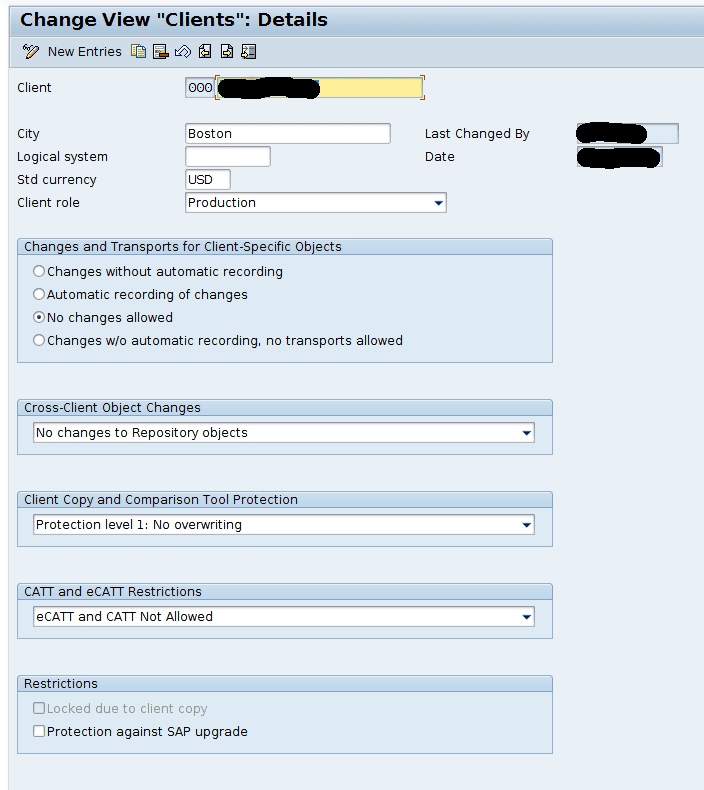Click the Logical system label
This screenshot has height=790, width=704.
[62, 157]
